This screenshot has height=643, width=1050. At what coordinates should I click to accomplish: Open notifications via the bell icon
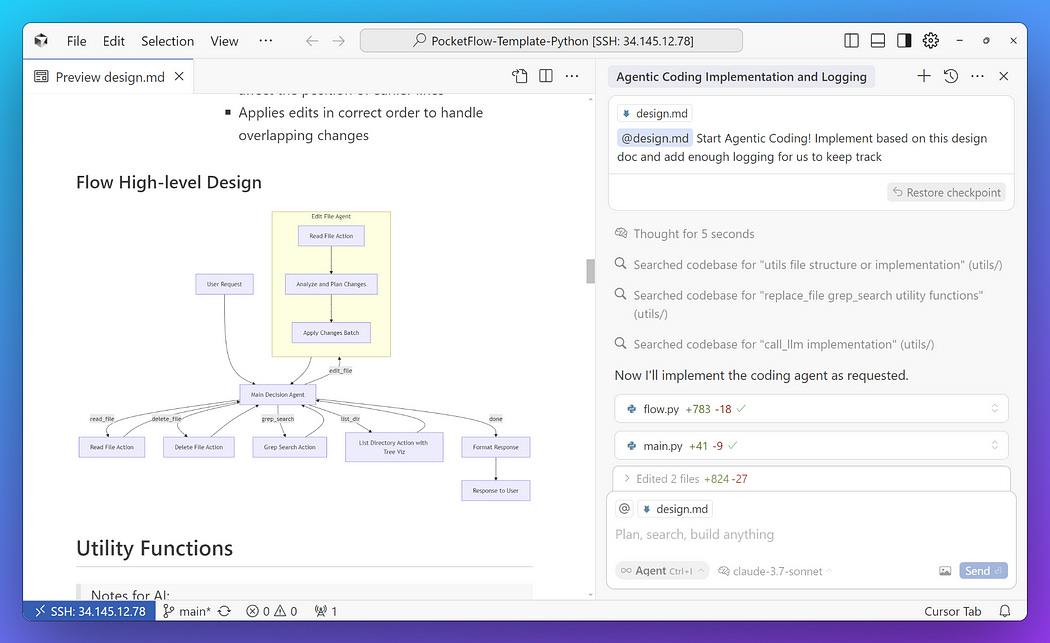point(1005,611)
